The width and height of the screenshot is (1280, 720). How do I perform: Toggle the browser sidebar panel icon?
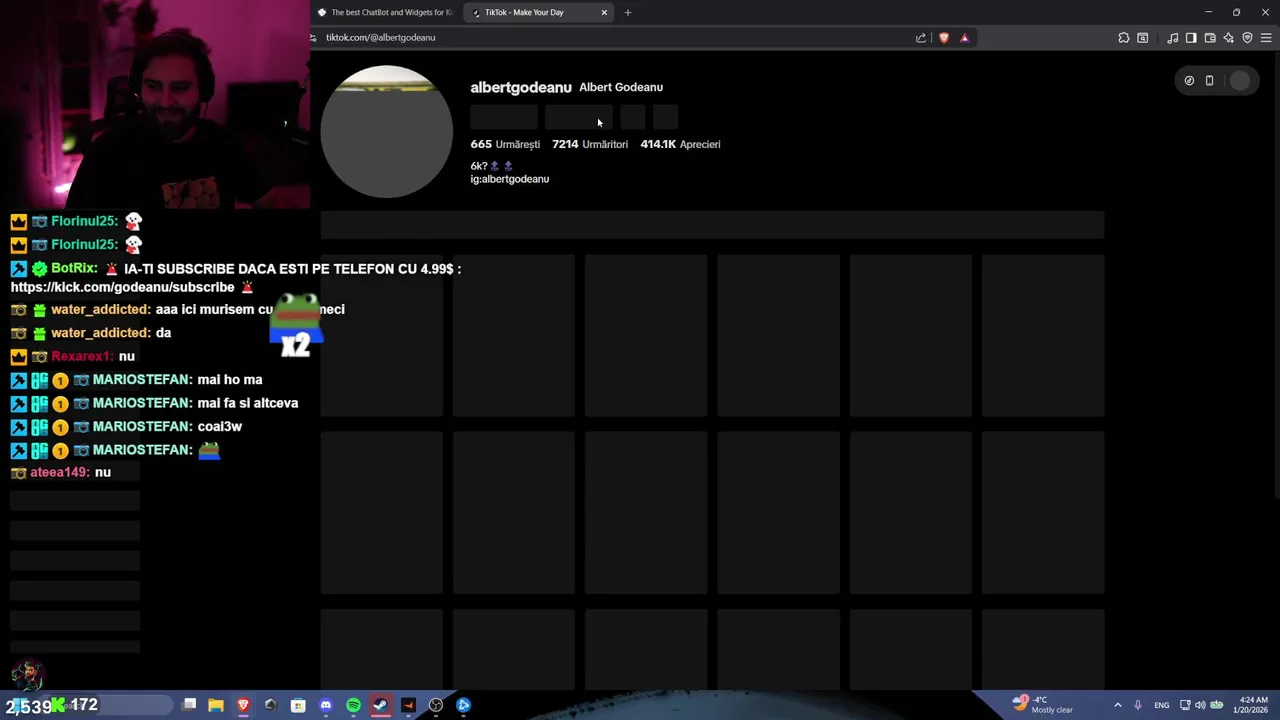[1191, 38]
